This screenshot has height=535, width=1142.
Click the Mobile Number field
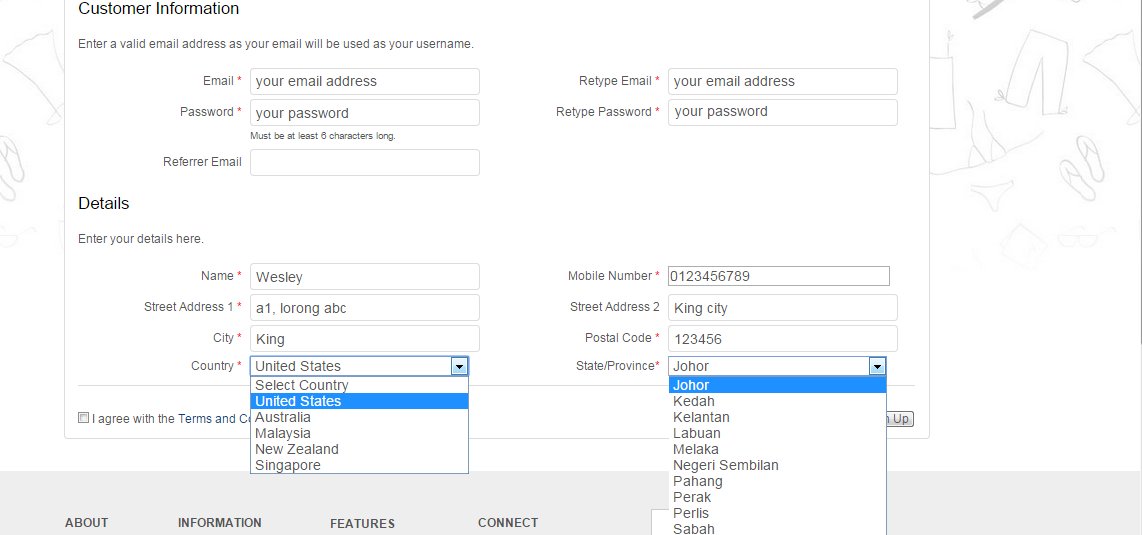tap(778, 276)
